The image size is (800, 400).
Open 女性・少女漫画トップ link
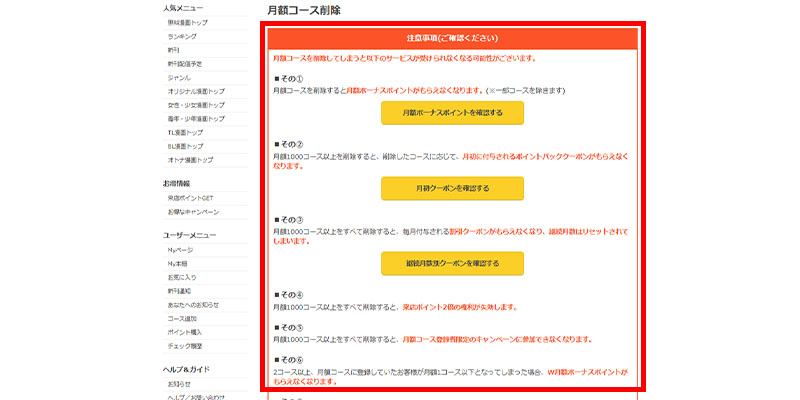tap(196, 105)
